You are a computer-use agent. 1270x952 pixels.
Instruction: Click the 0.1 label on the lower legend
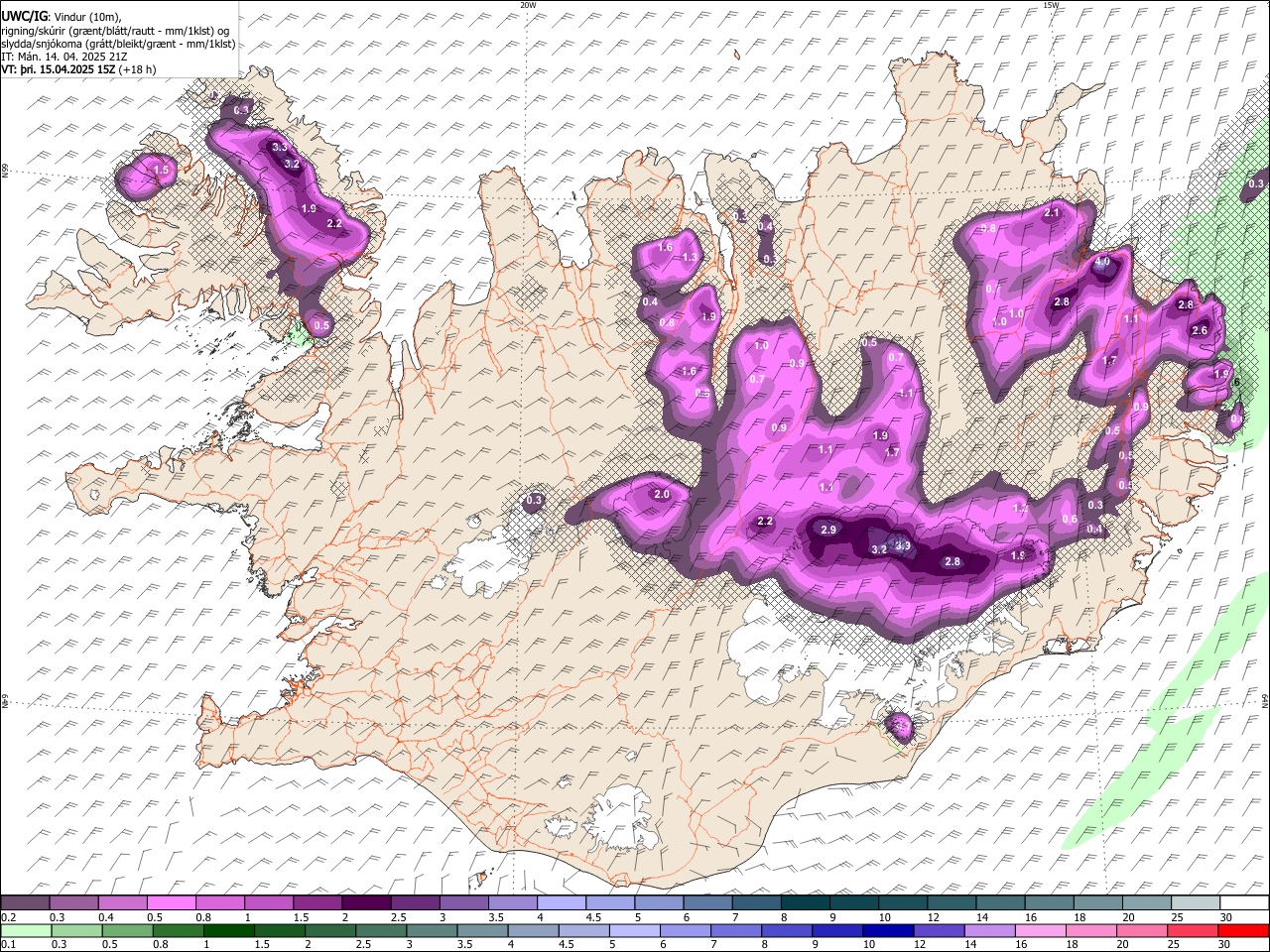tap(7, 944)
